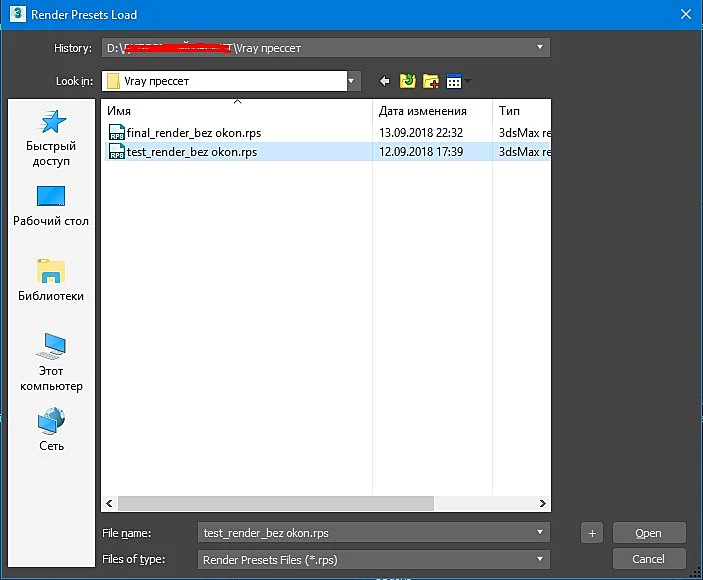Go up one folder level icon
The image size is (703, 580).
click(408, 81)
